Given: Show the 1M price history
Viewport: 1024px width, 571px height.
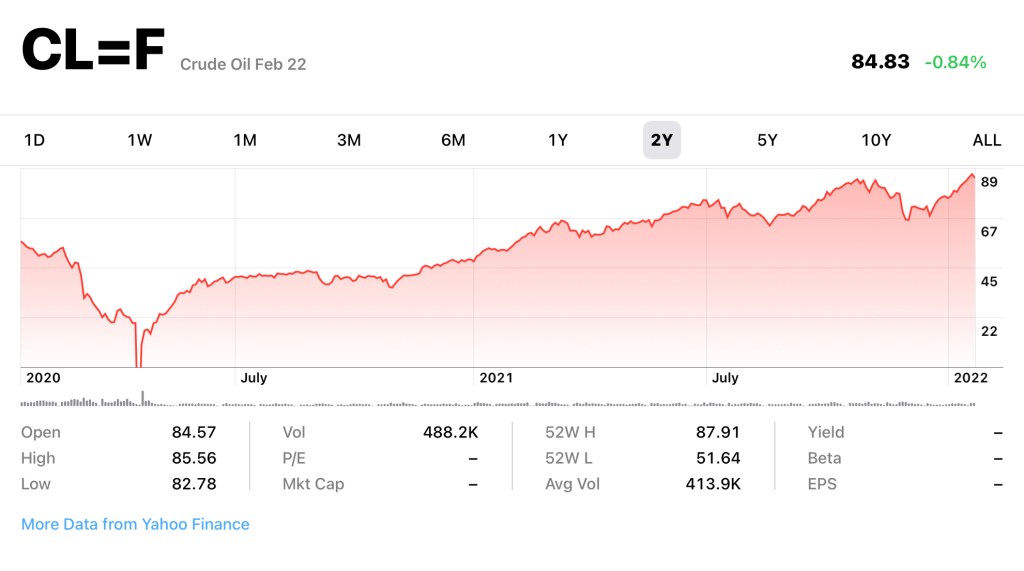Looking at the screenshot, I should [x=244, y=140].
